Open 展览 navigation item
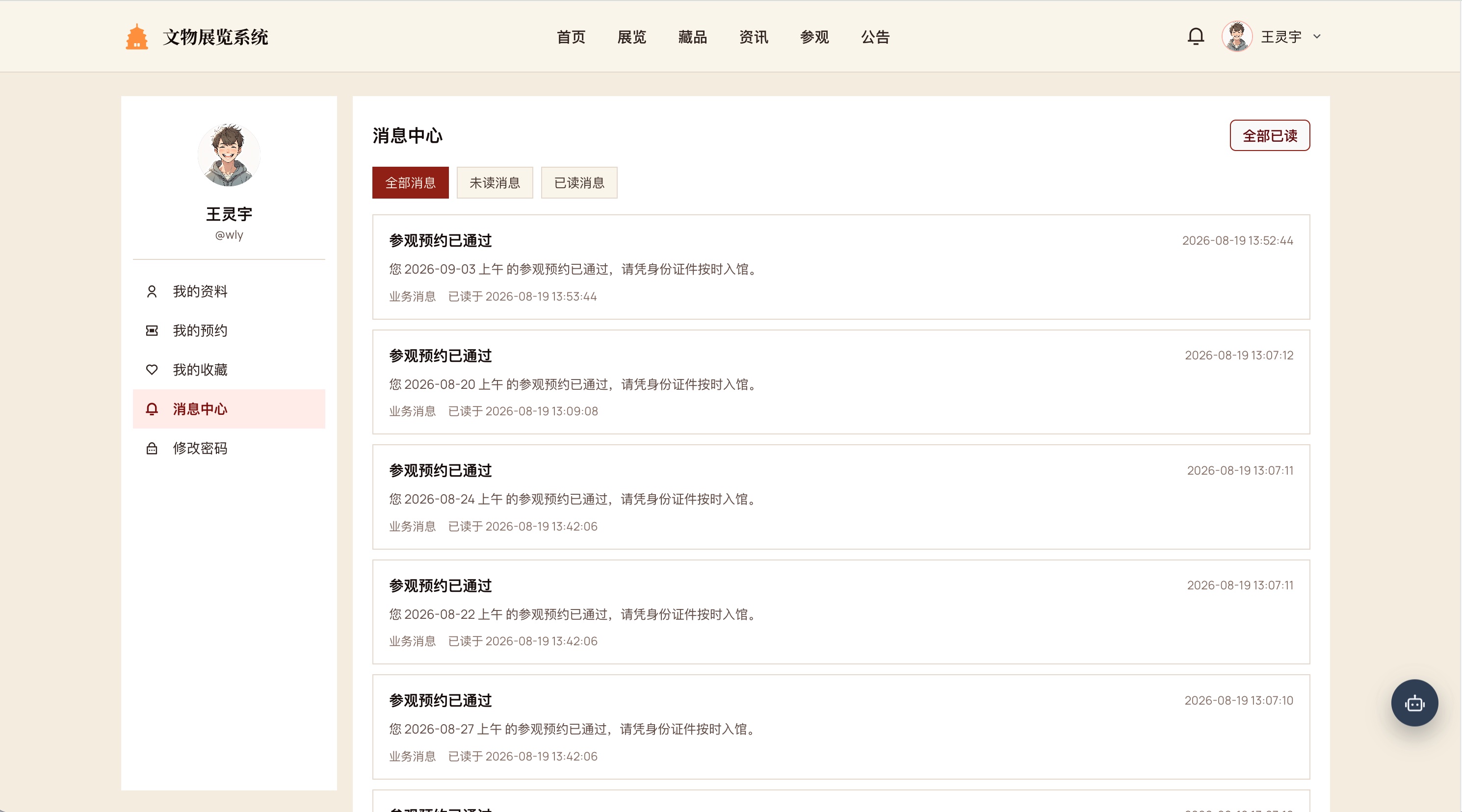Viewport: 1462px width, 812px height. [x=632, y=37]
